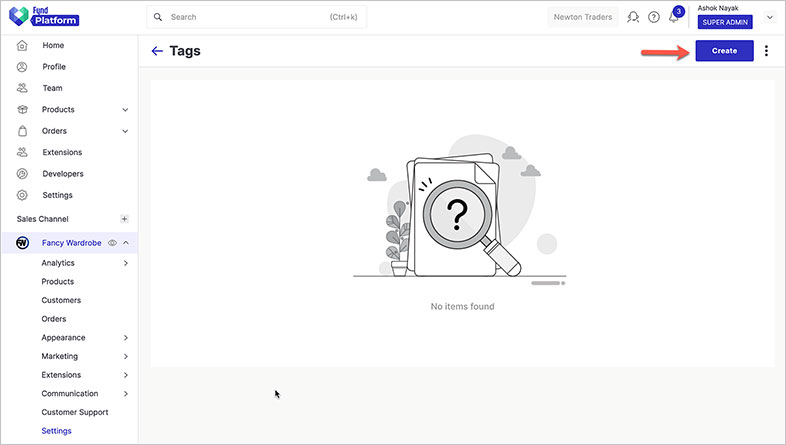Click the Products box icon in sidebar
Viewport: 786px width, 445px height.
coord(22,109)
